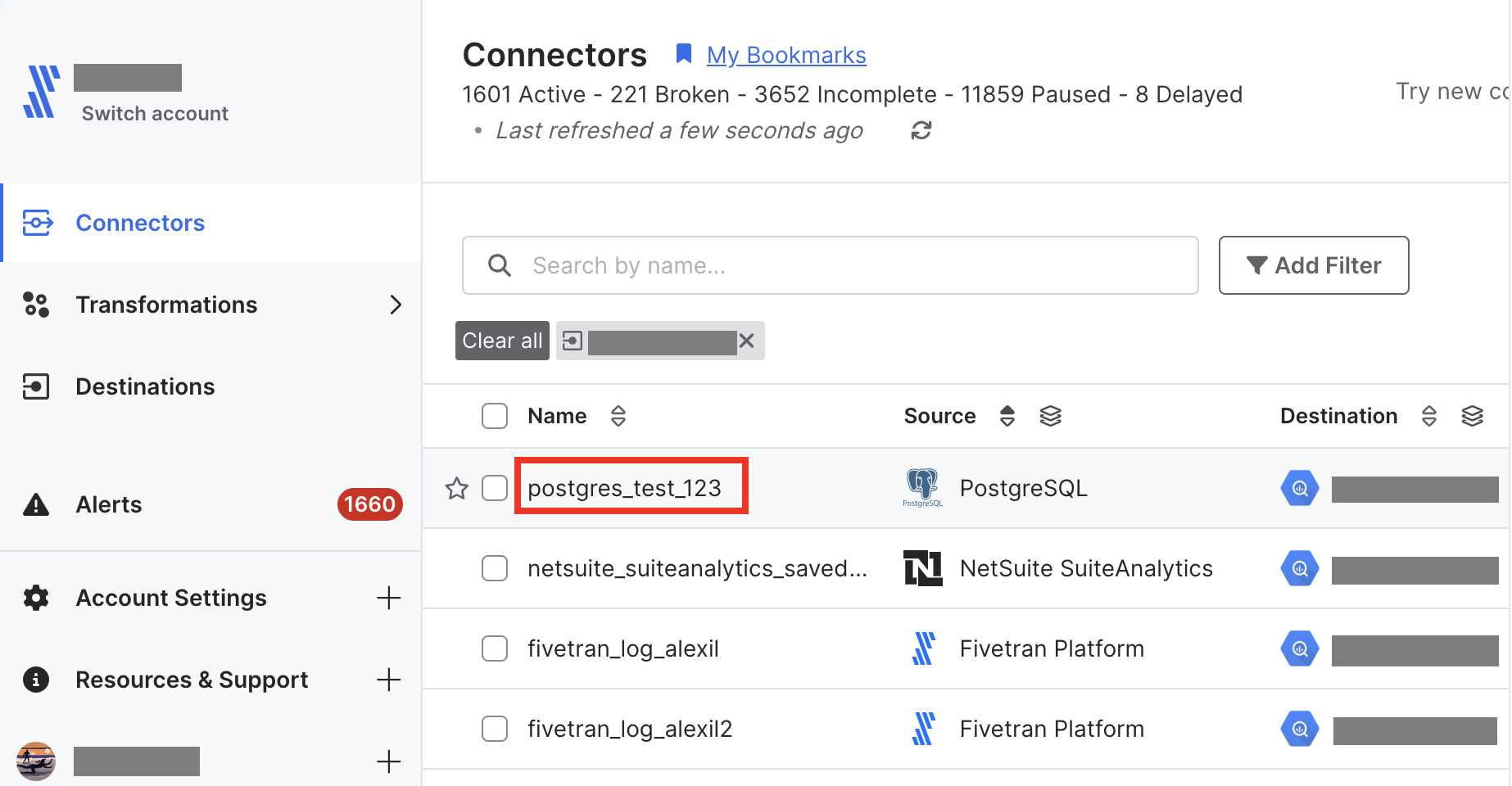Viewport: 1512px width, 786px height.
Task: Check the postgres_test_123 row checkbox
Action: [x=495, y=488]
